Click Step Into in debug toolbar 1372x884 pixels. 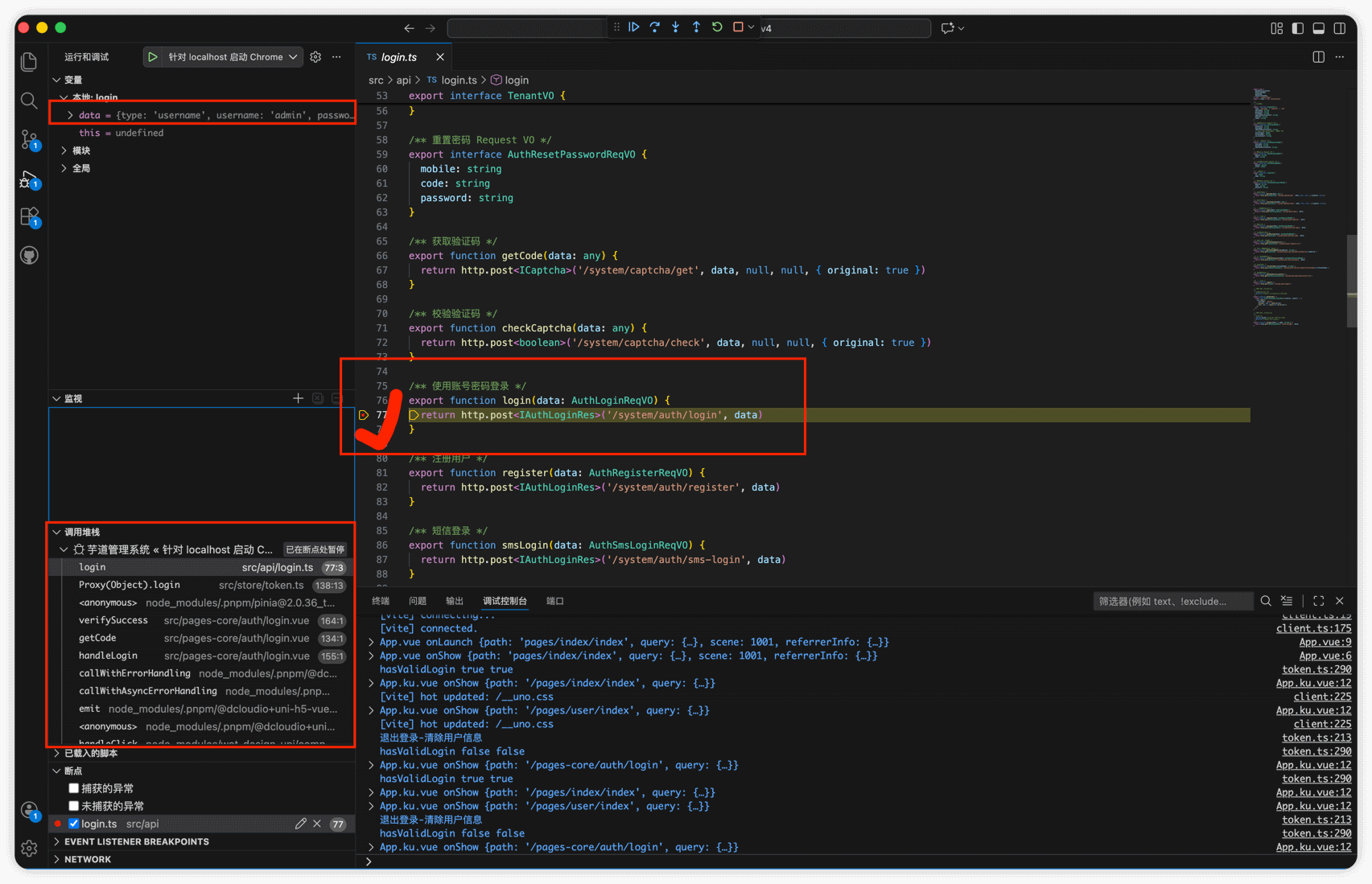(676, 27)
